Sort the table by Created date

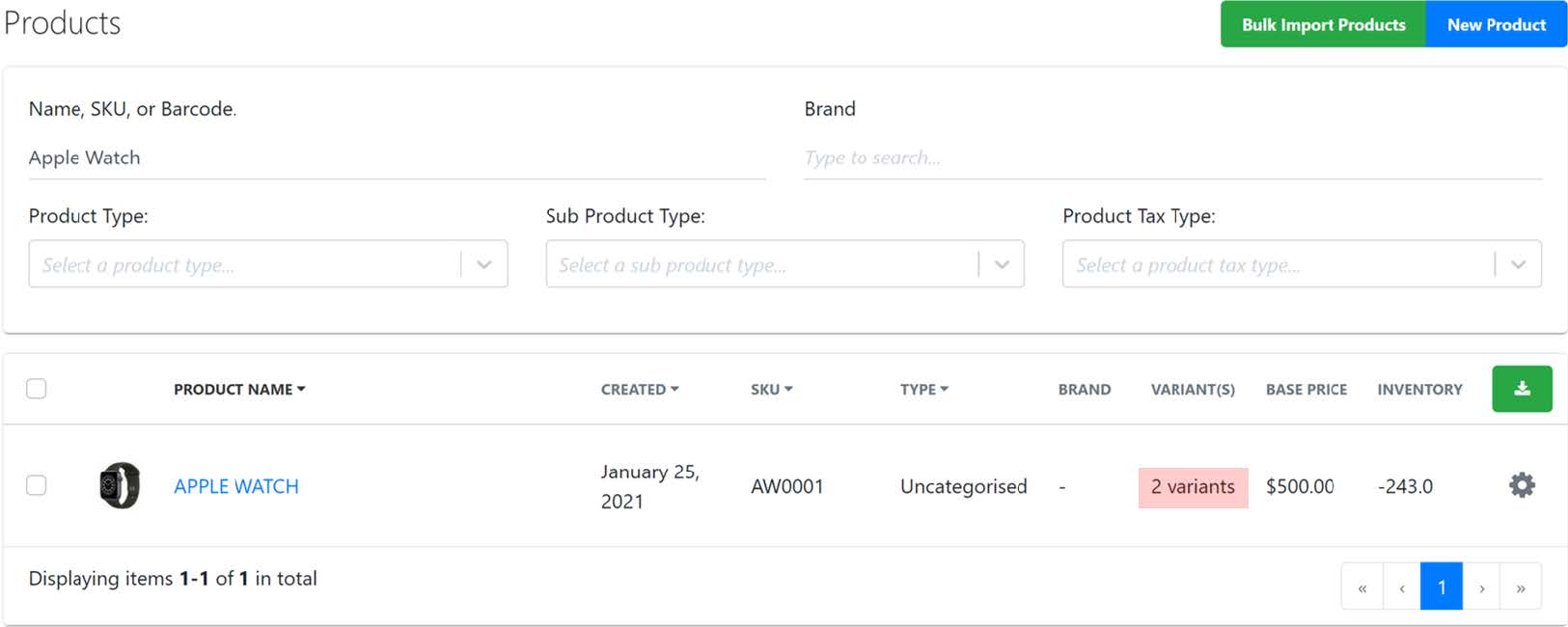(640, 390)
